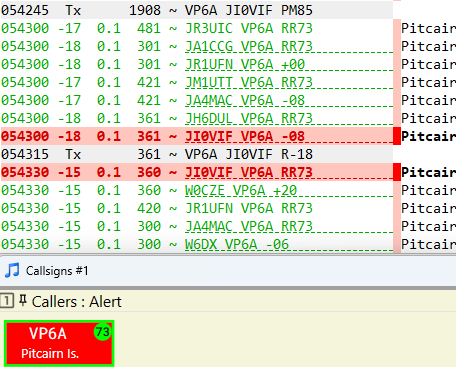Select decode JH6DUL VP6A RR73
This screenshot has height=367, width=456.
point(196,118)
